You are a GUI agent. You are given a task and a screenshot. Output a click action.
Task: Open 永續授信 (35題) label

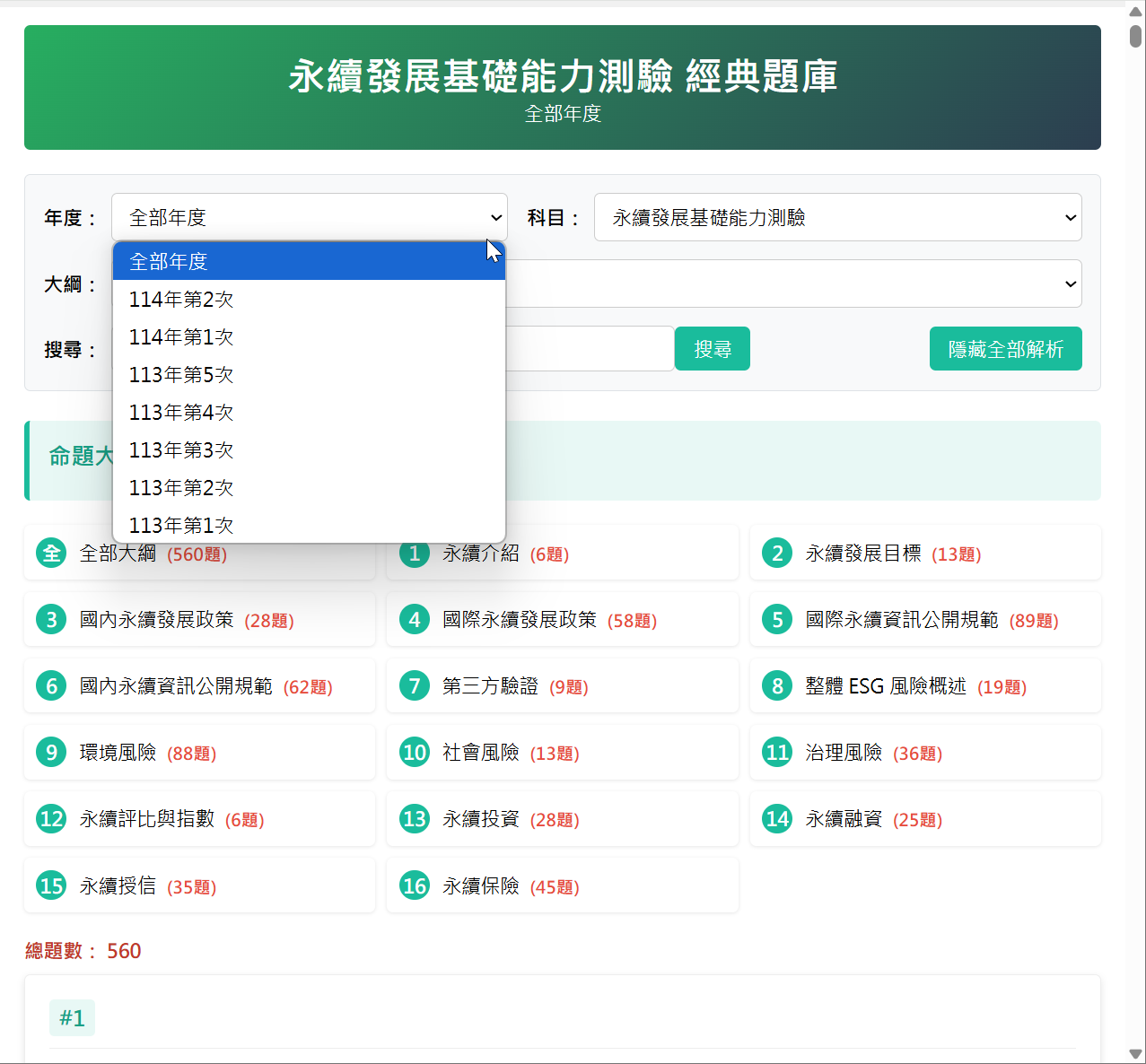click(x=148, y=887)
